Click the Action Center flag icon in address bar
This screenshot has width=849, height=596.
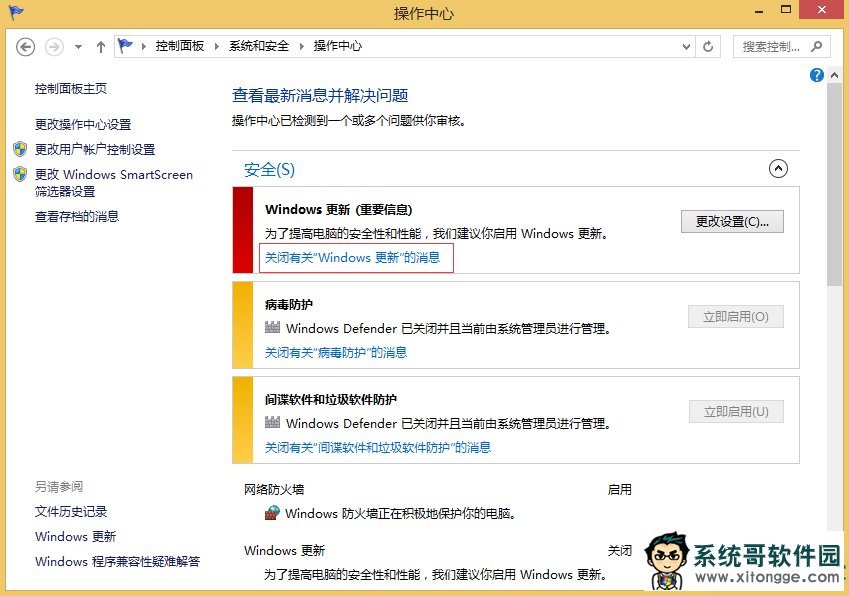click(x=125, y=46)
